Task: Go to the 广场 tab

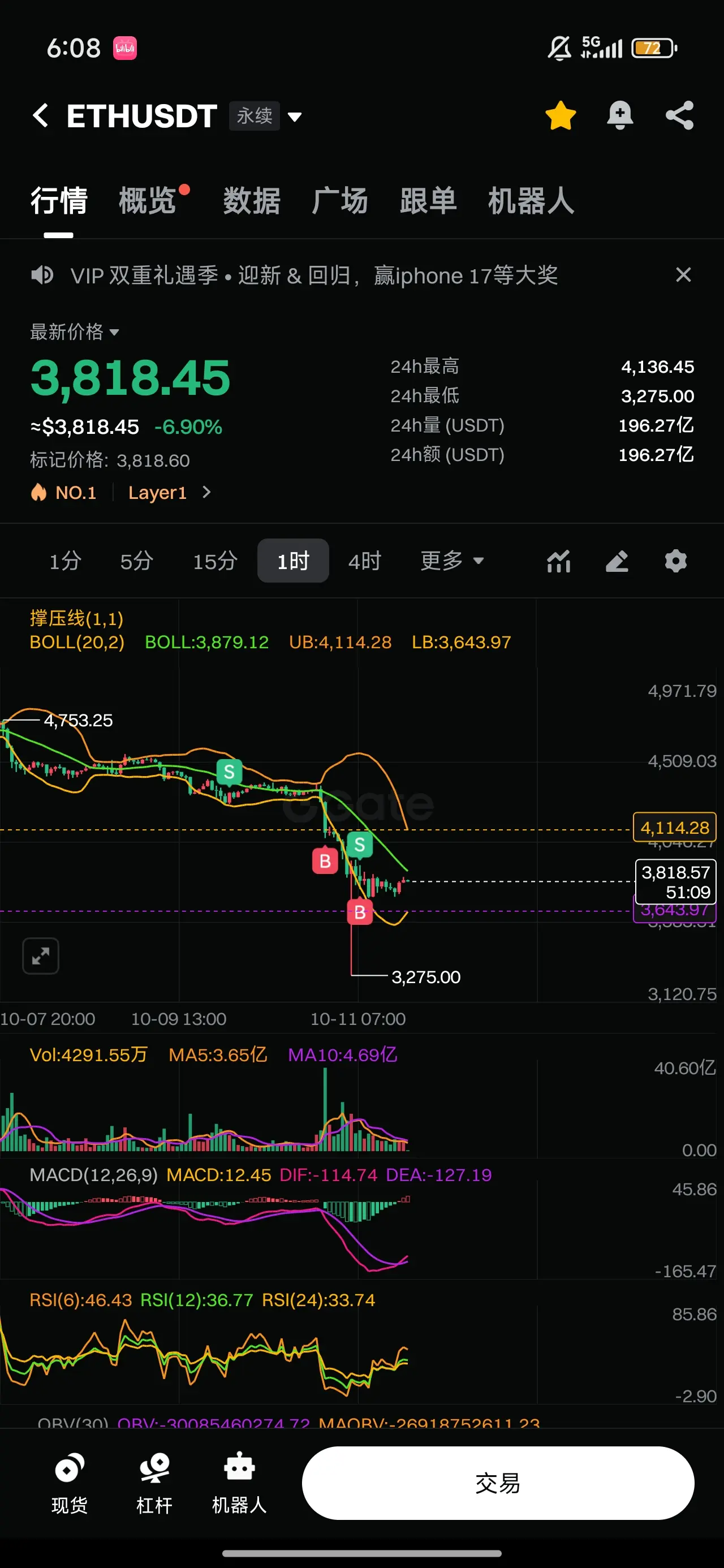Action: coord(340,200)
